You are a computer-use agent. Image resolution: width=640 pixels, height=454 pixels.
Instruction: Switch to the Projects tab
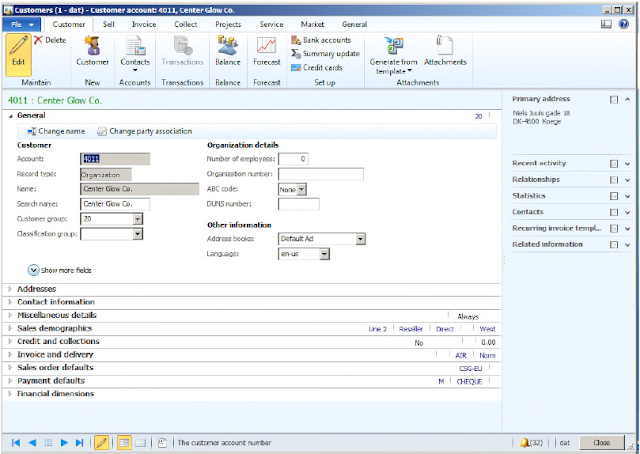[228, 24]
